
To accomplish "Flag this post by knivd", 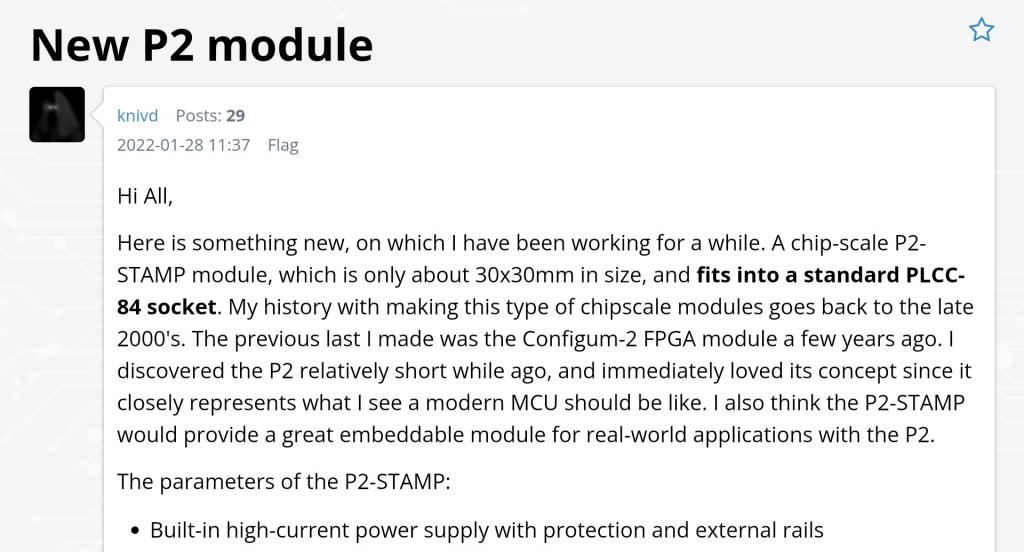I will [283, 145].
